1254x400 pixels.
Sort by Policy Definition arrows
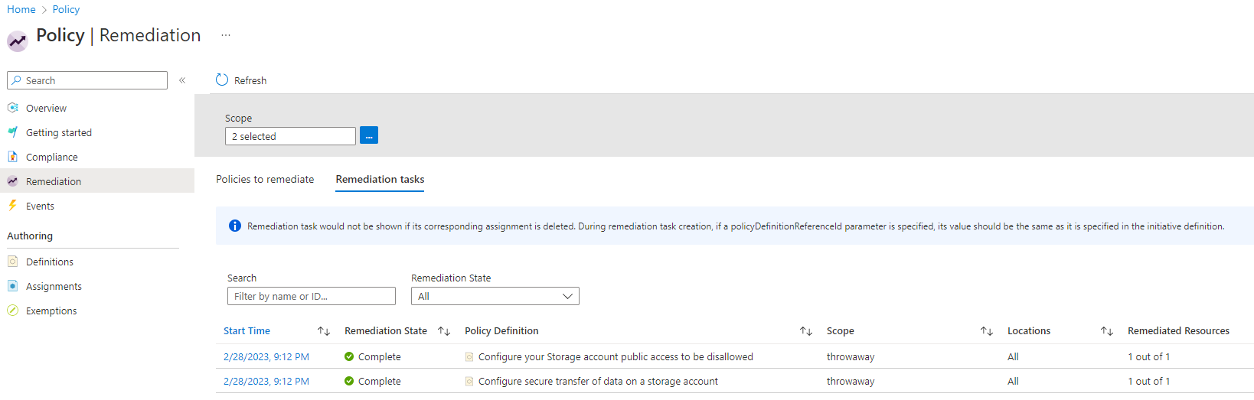(x=806, y=331)
